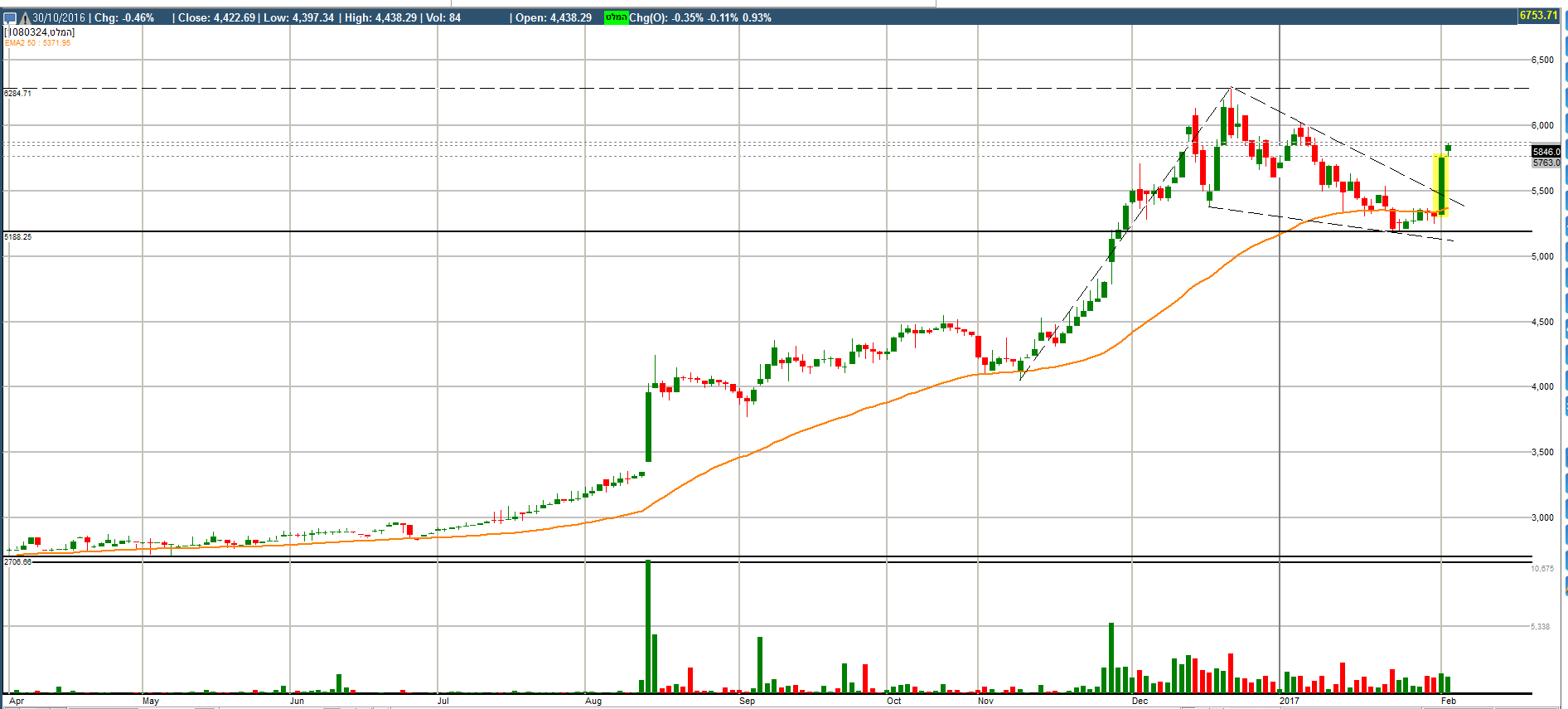Select the green המלט symbol badge in header

click(616, 17)
